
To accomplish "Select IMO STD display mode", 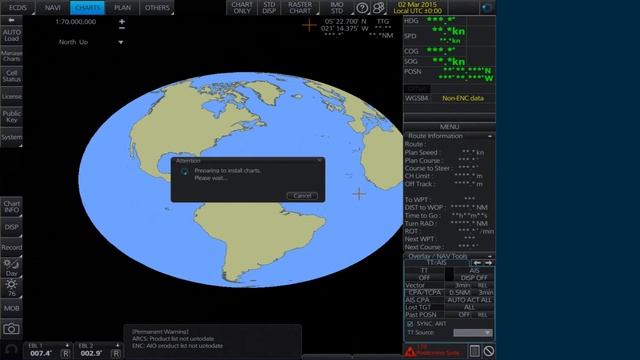I will pyautogui.click(x=336, y=8).
